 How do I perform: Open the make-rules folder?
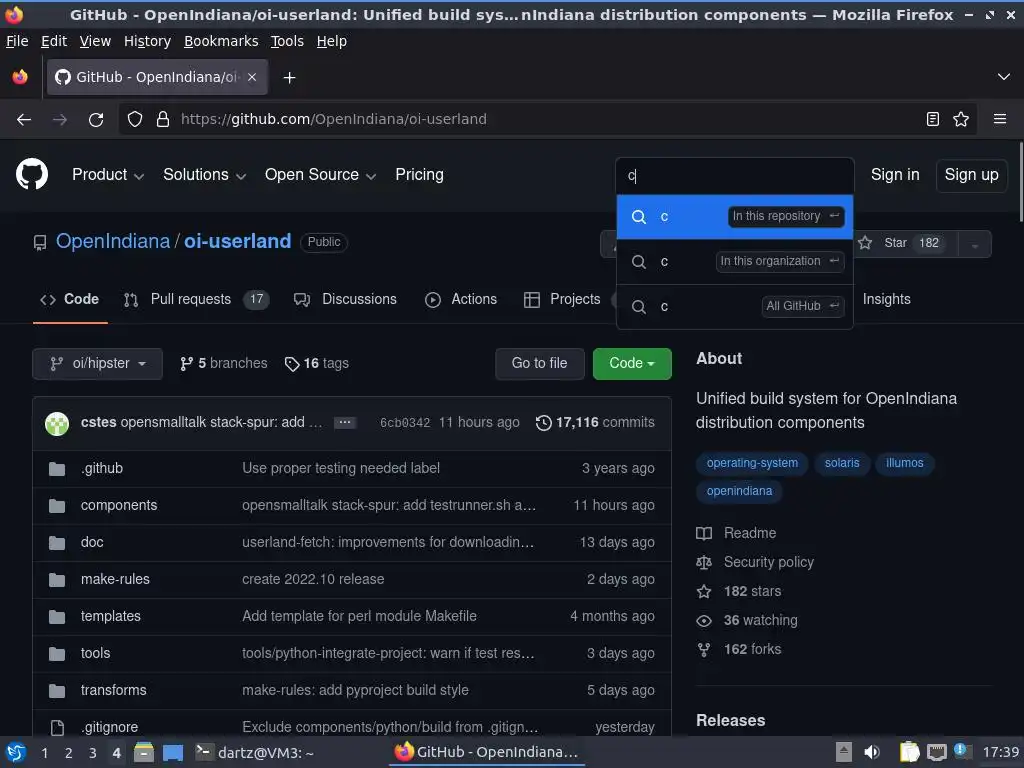[x=115, y=579]
